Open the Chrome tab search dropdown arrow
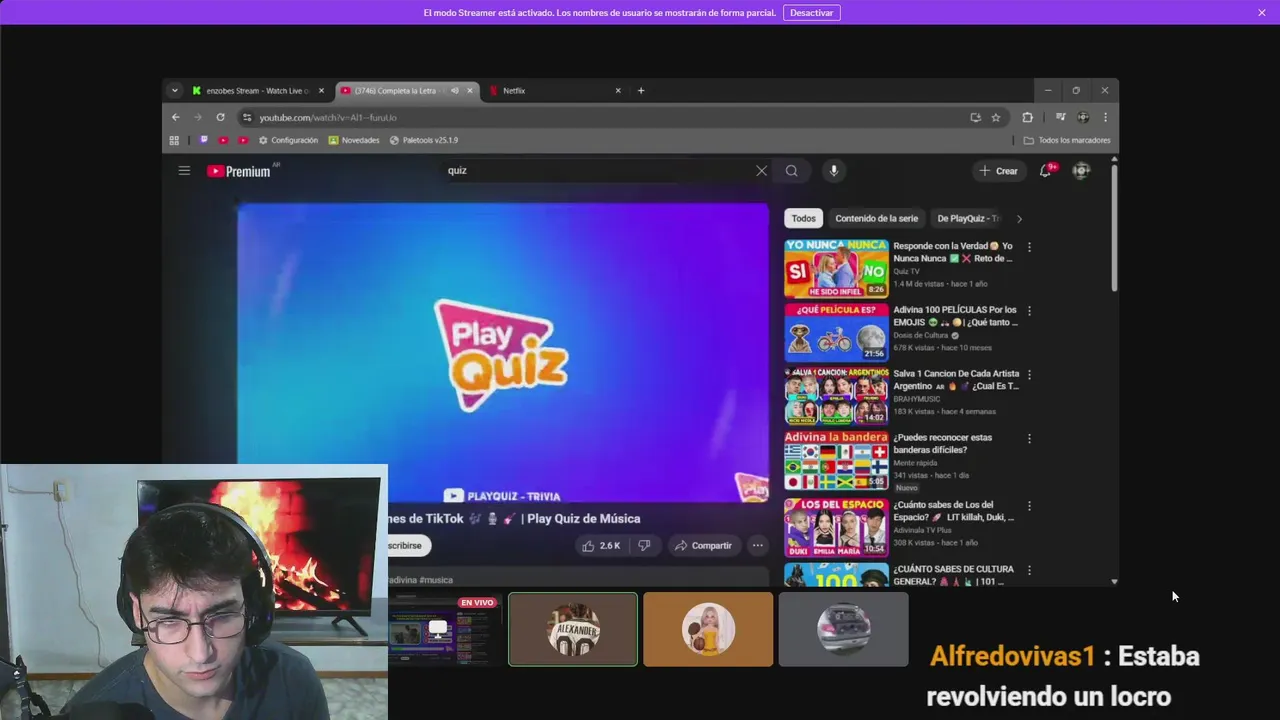Image resolution: width=1280 pixels, height=720 pixels. [174, 90]
